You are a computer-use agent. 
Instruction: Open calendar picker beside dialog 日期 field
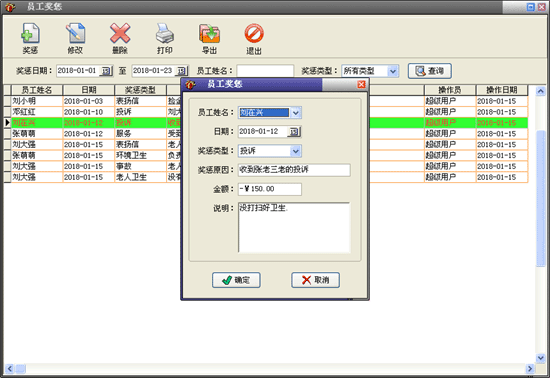[294, 131]
